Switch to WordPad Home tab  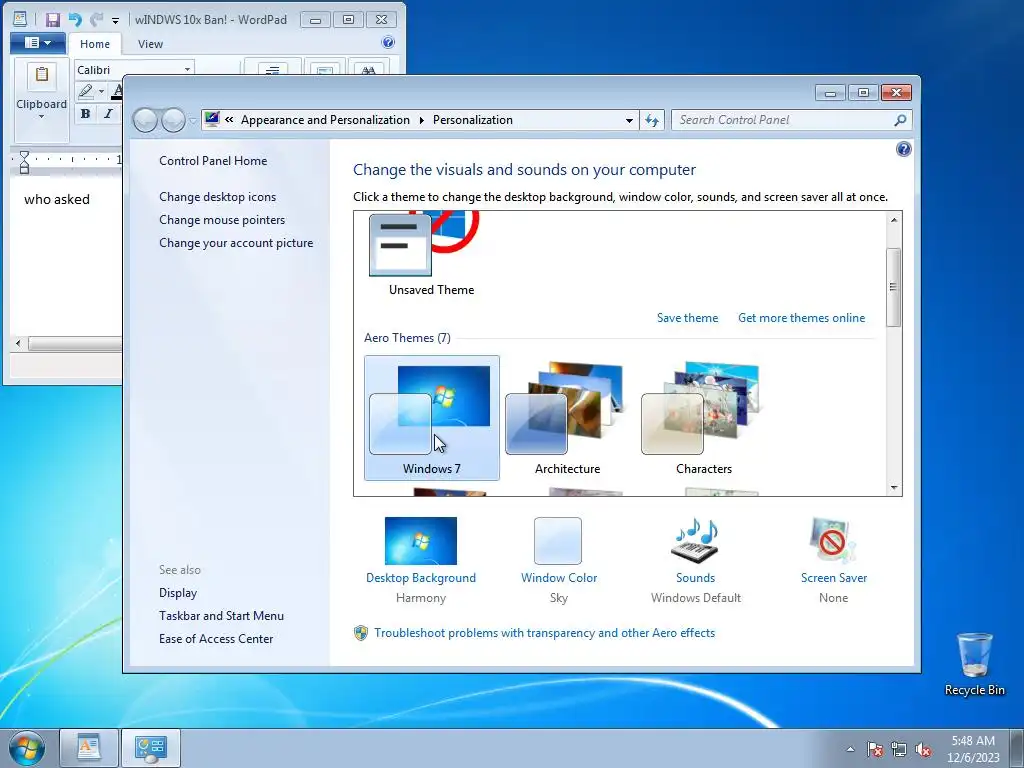[95, 44]
